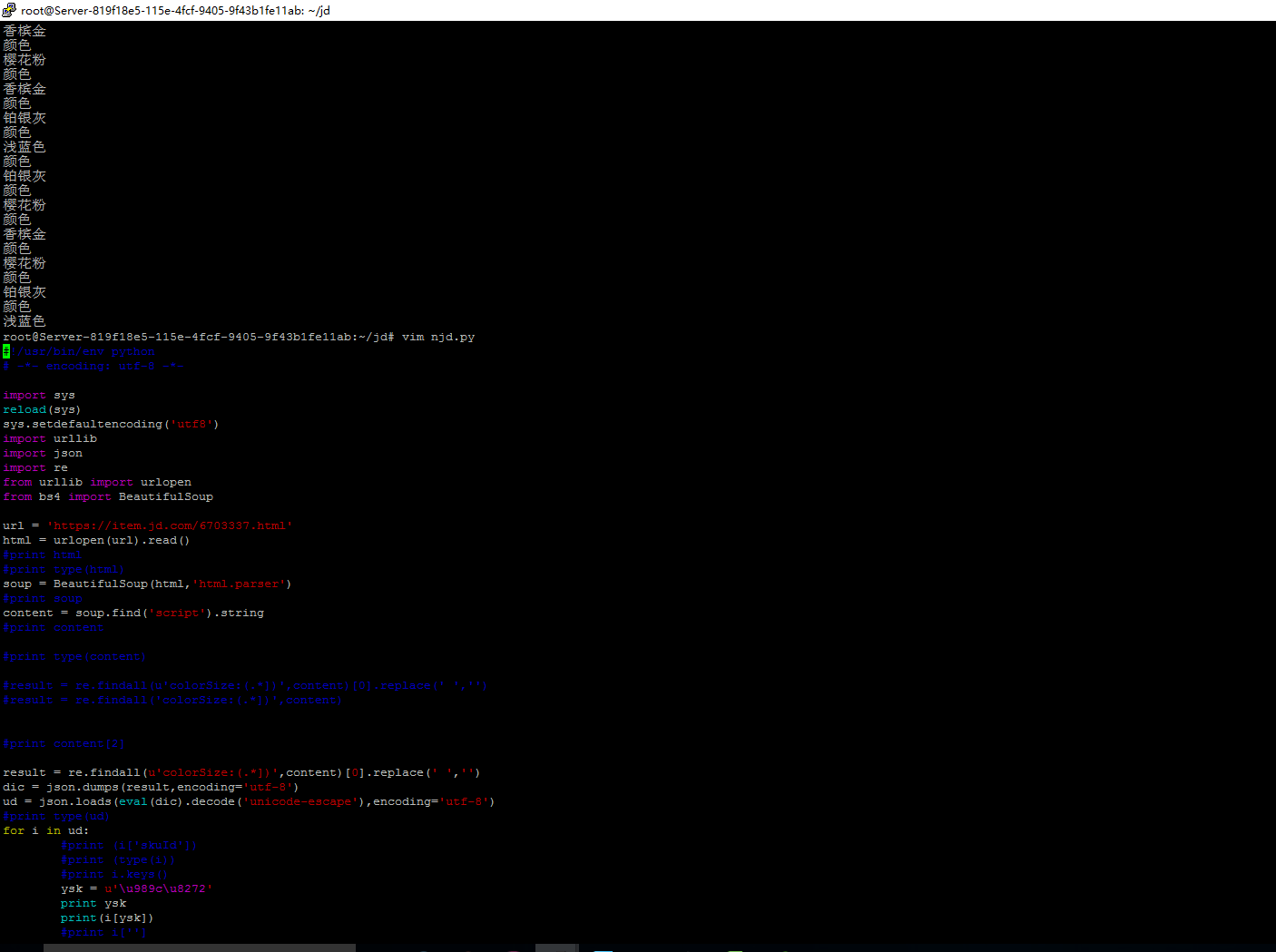This screenshot has width=1276, height=952.
Task: Click 'soup = BeautifulSoup(html,...)' line
Action: click(147, 584)
